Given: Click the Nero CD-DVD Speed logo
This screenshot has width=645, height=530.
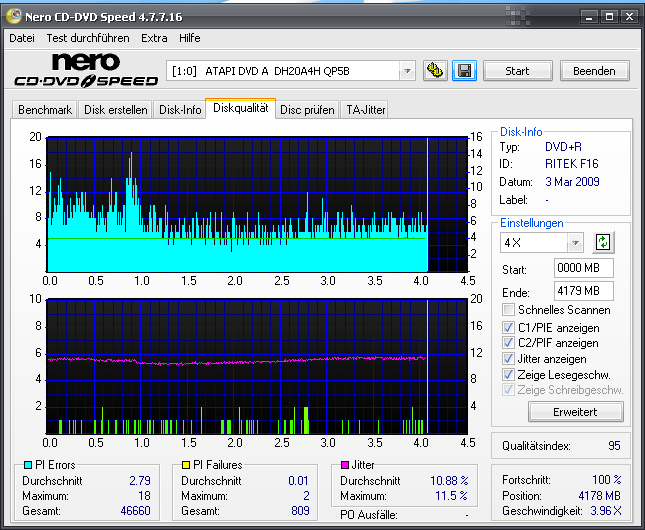Looking at the screenshot, I should (83, 70).
